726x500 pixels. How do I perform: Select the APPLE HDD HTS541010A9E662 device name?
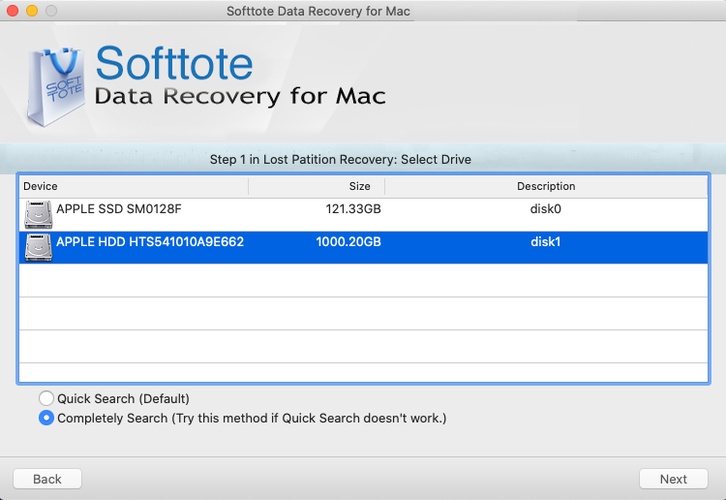click(x=150, y=242)
